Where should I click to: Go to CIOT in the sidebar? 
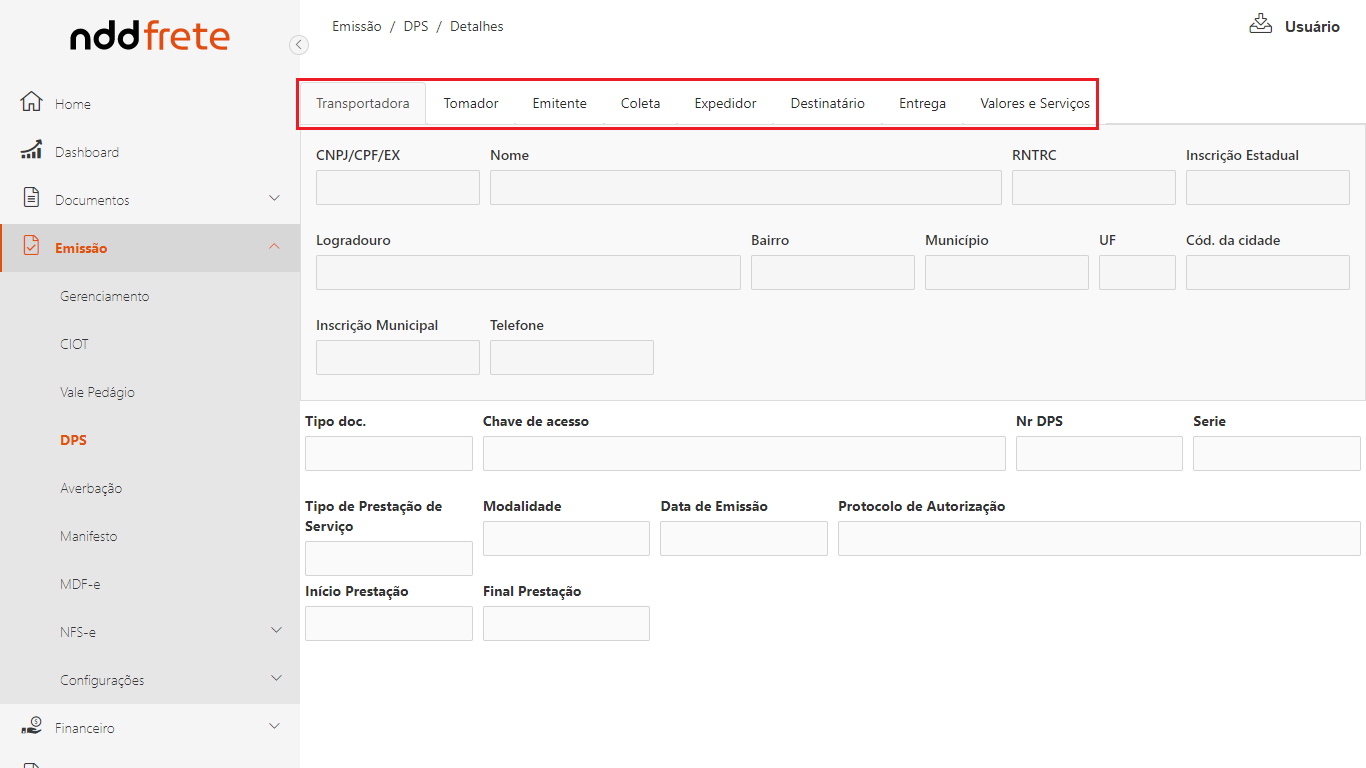[74, 344]
